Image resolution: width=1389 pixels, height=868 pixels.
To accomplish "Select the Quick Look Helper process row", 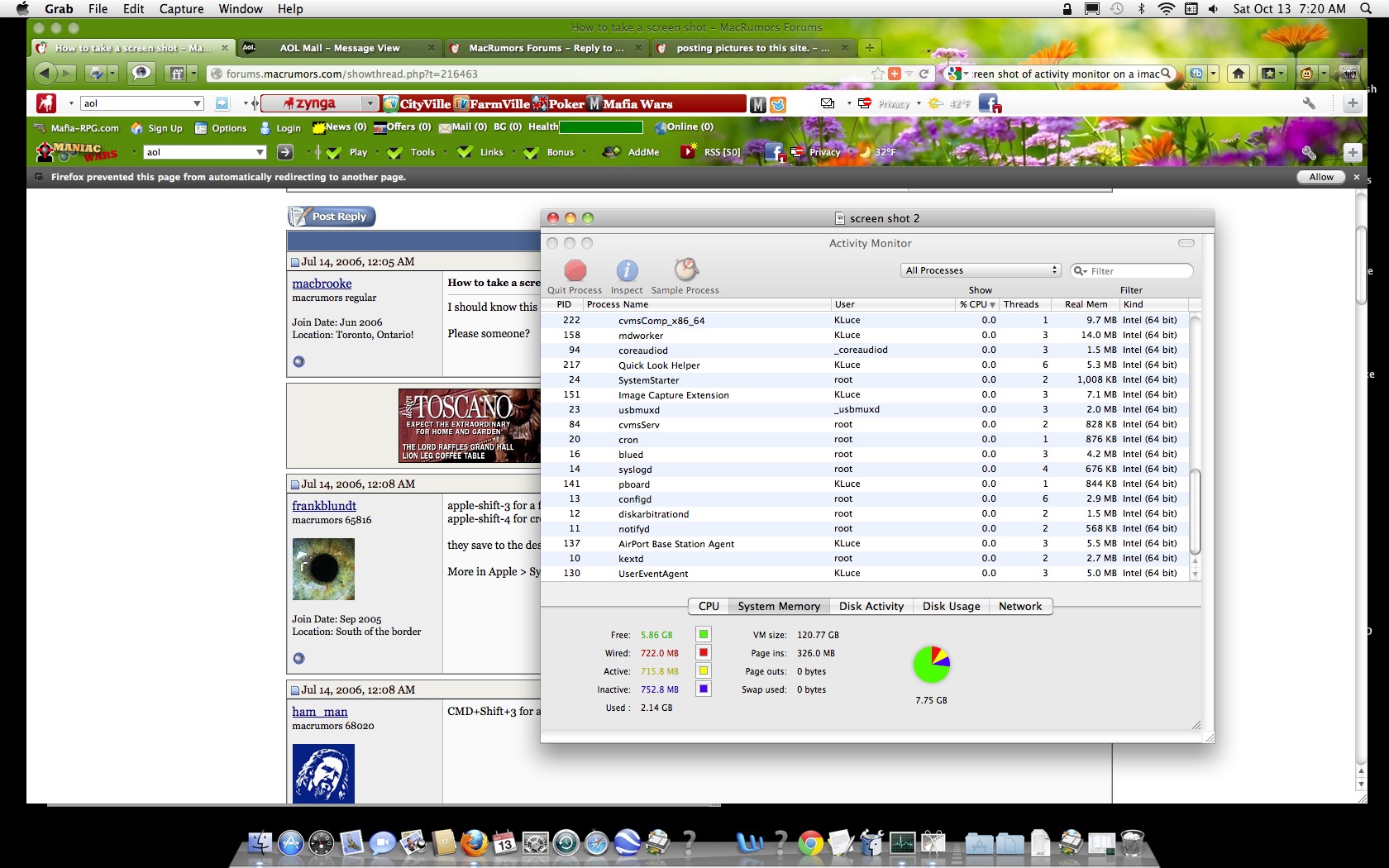I will click(865, 365).
